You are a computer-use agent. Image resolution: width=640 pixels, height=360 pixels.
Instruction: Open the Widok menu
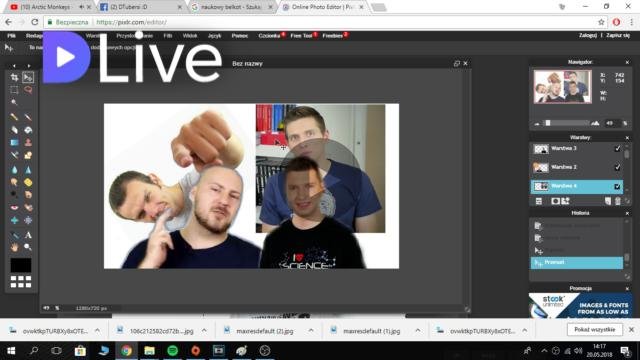pos(190,36)
